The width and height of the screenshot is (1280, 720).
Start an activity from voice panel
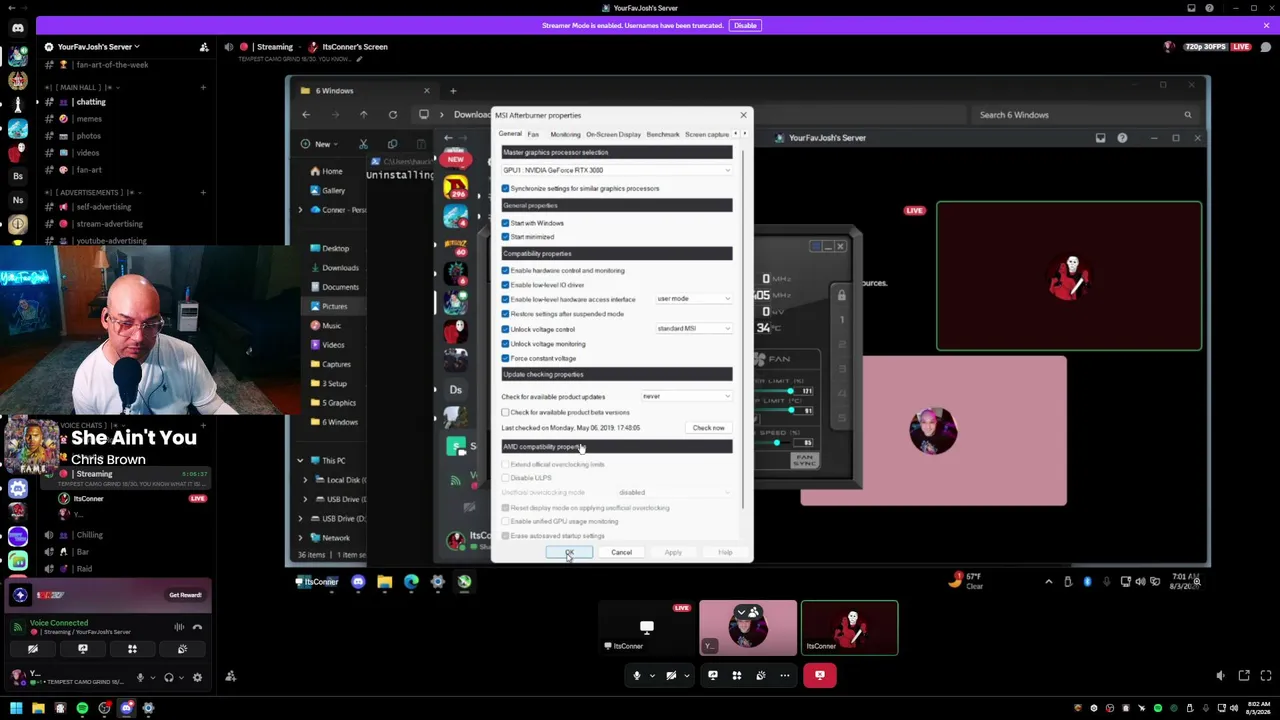[132, 649]
